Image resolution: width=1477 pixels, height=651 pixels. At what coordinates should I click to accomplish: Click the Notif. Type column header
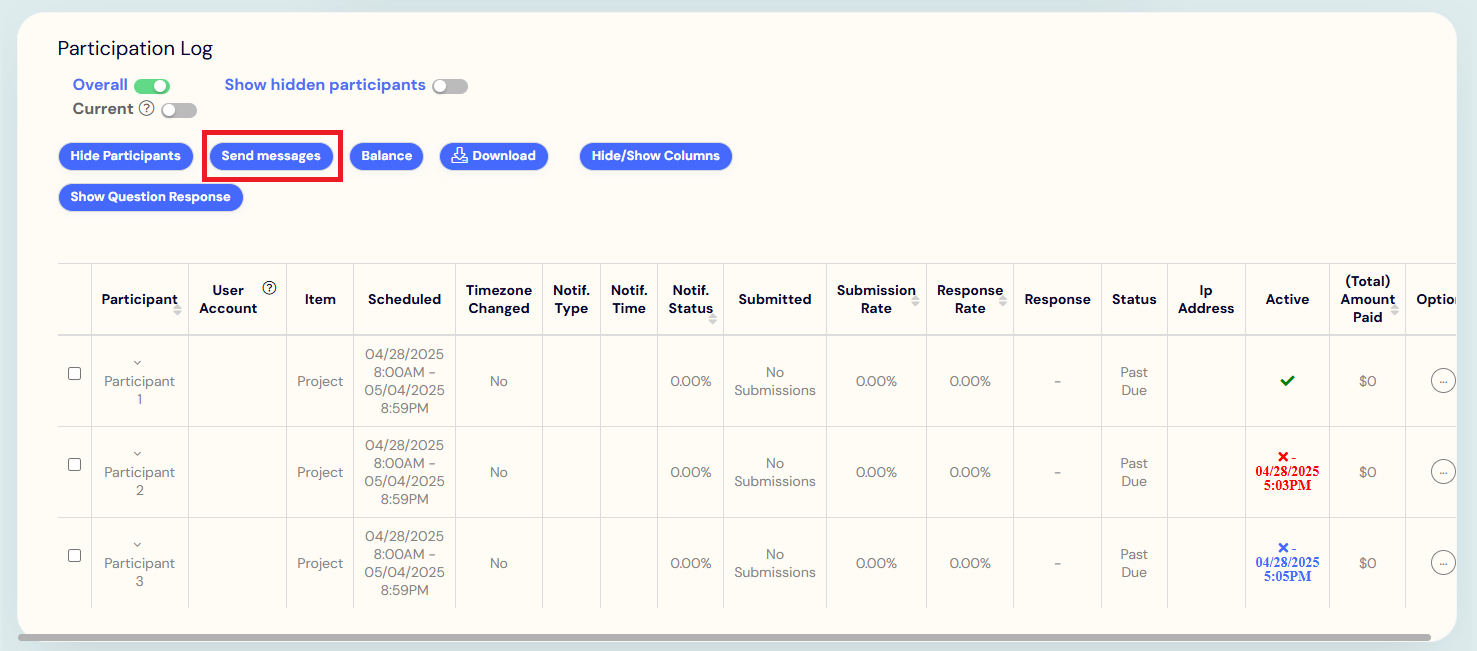tap(571, 299)
